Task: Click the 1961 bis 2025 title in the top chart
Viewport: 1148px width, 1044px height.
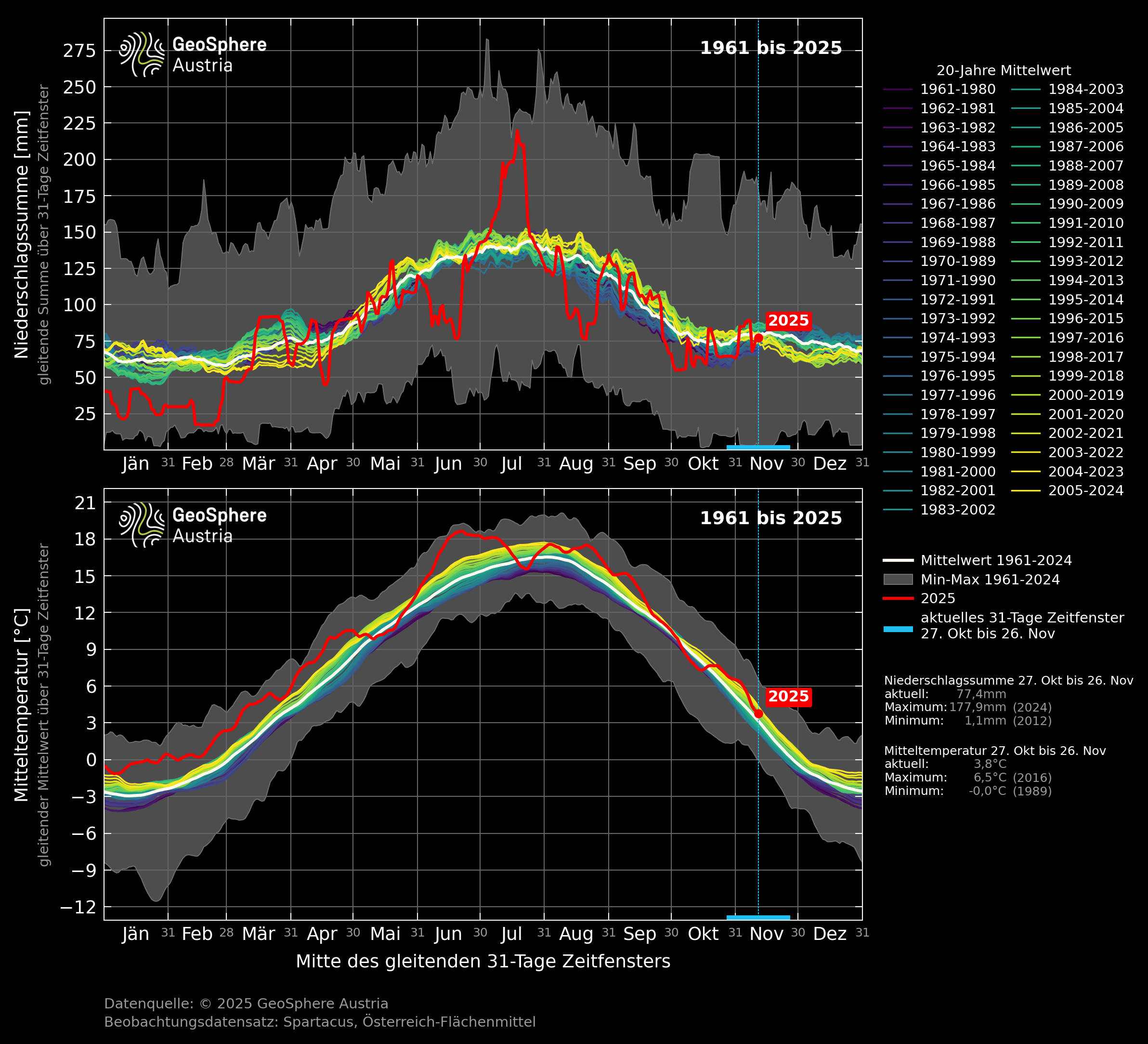Action: tap(770, 48)
